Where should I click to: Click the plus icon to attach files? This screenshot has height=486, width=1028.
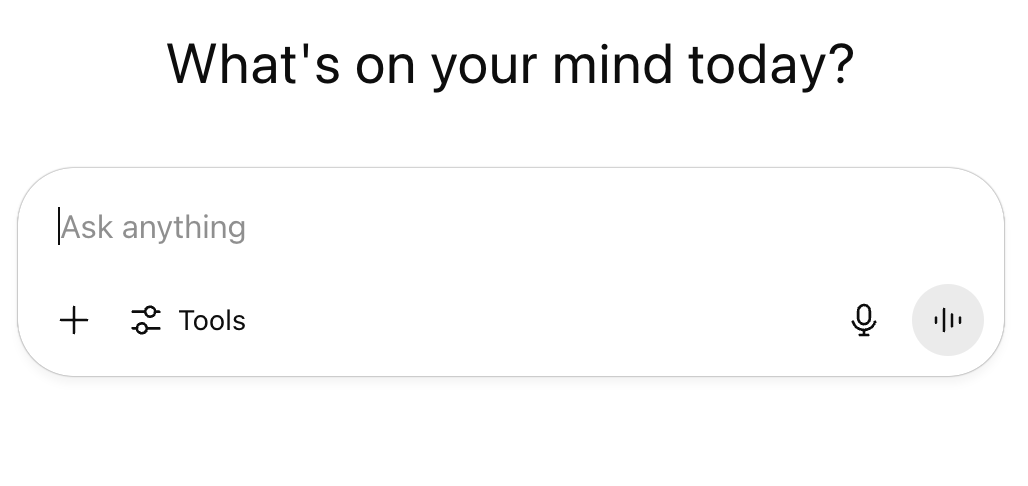(x=74, y=321)
